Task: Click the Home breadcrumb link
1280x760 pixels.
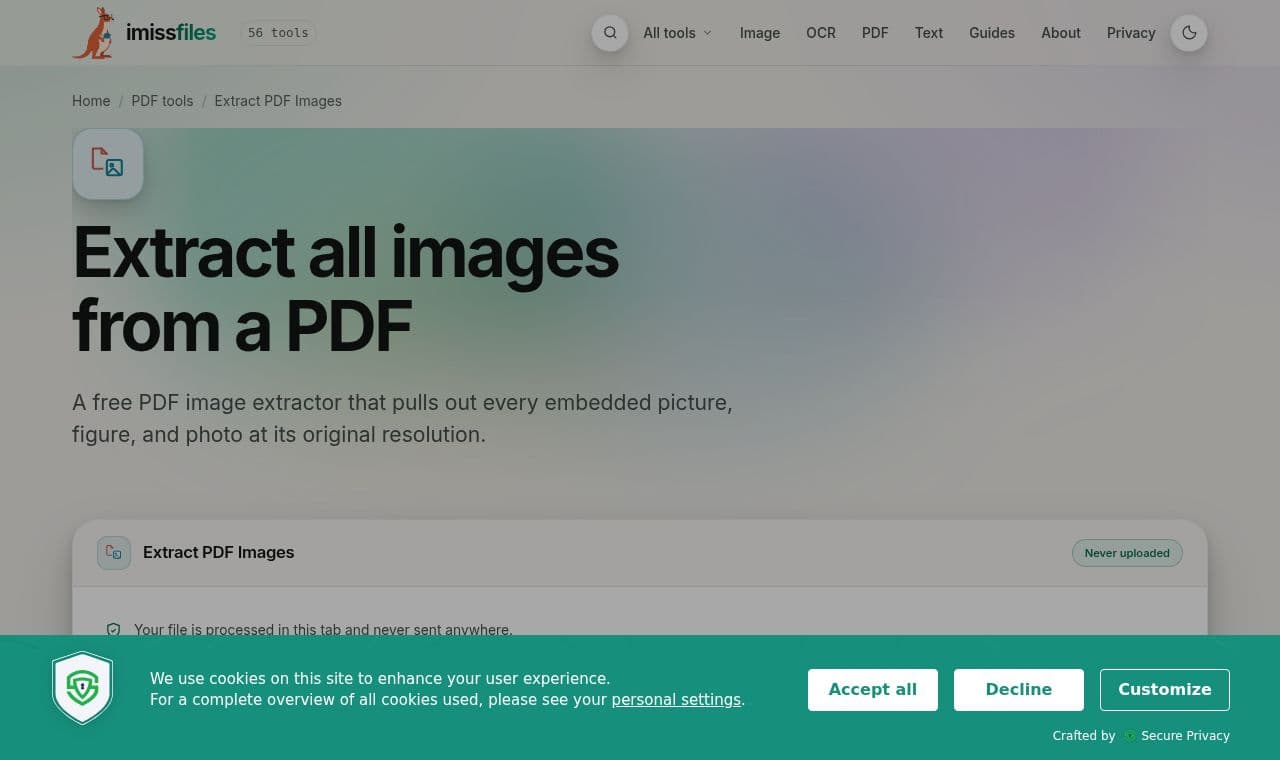Action: (x=91, y=101)
